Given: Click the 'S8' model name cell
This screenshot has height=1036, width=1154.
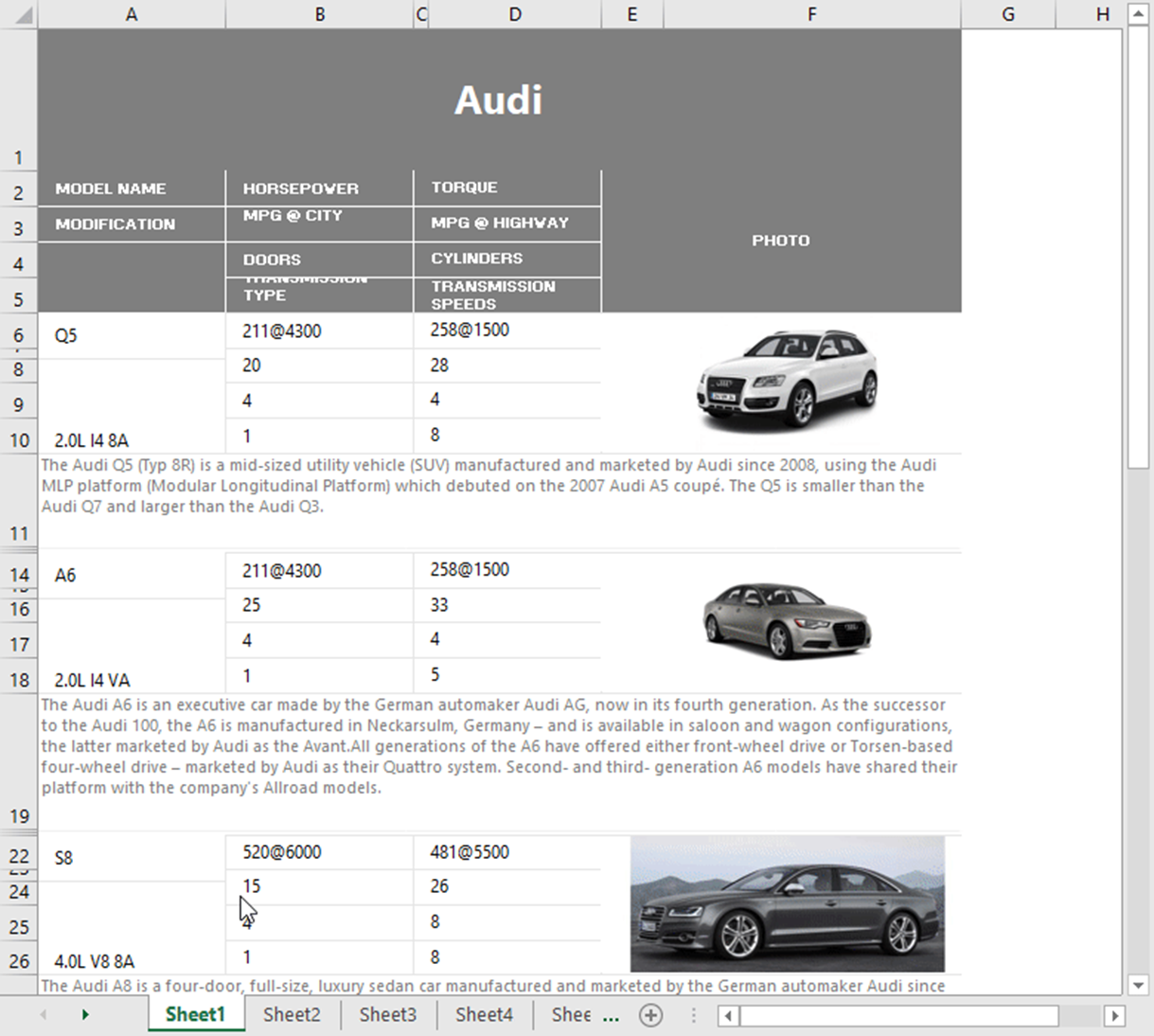Looking at the screenshot, I should click(132, 858).
